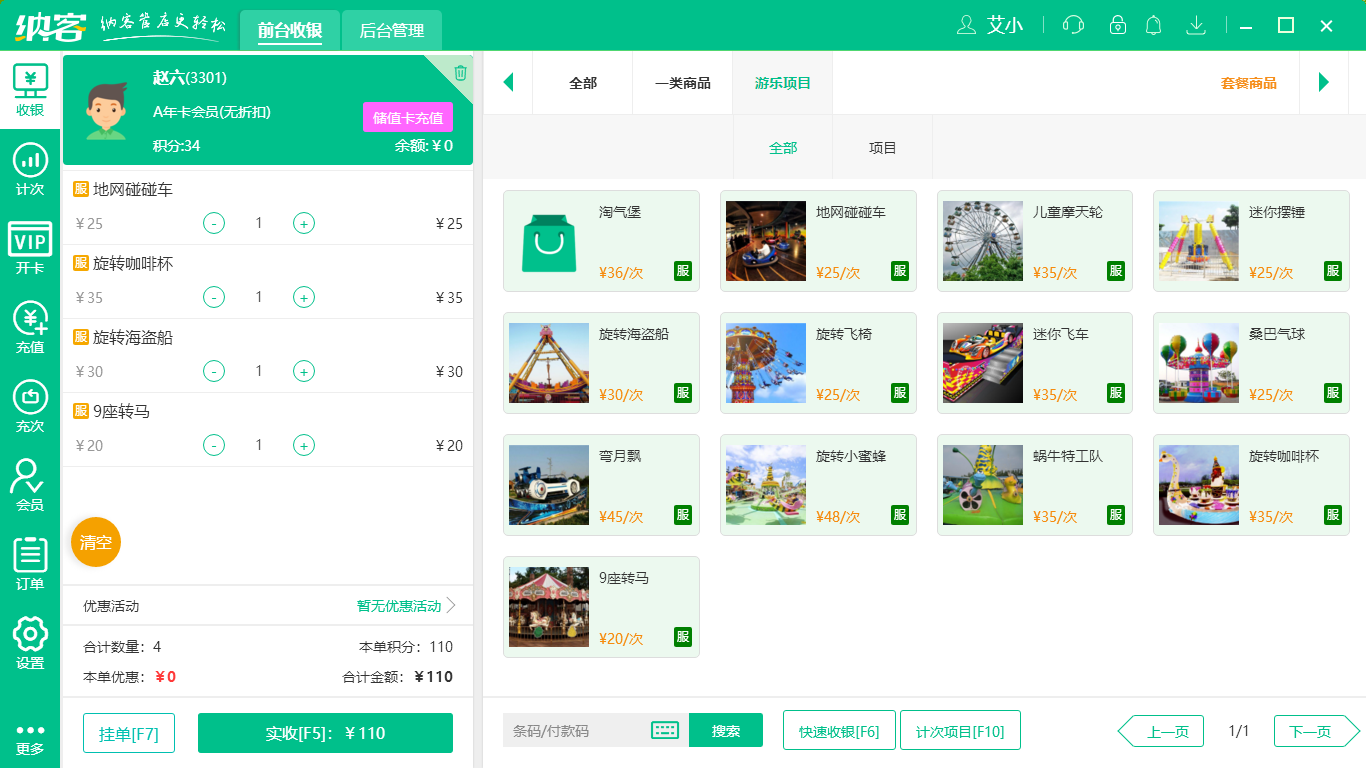Image resolution: width=1366 pixels, height=768 pixels.
Task: Decrease quantity of 9座转马 with minus button
Action: [213, 445]
